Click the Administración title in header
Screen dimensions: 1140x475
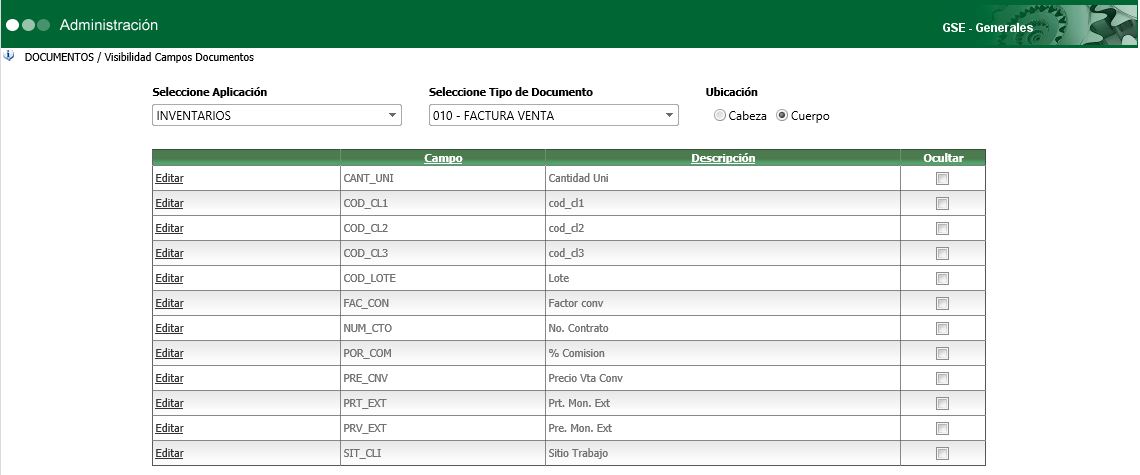pyautogui.click(x=109, y=25)
